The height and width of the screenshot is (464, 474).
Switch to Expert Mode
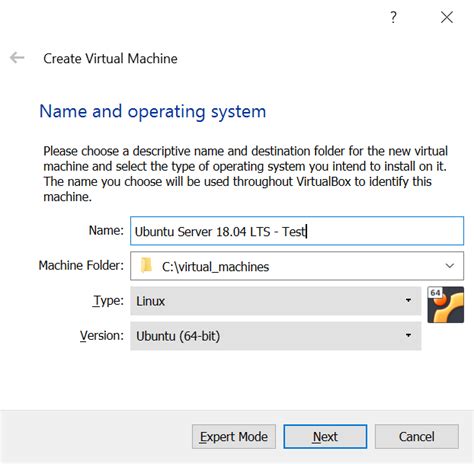point(234,436)
